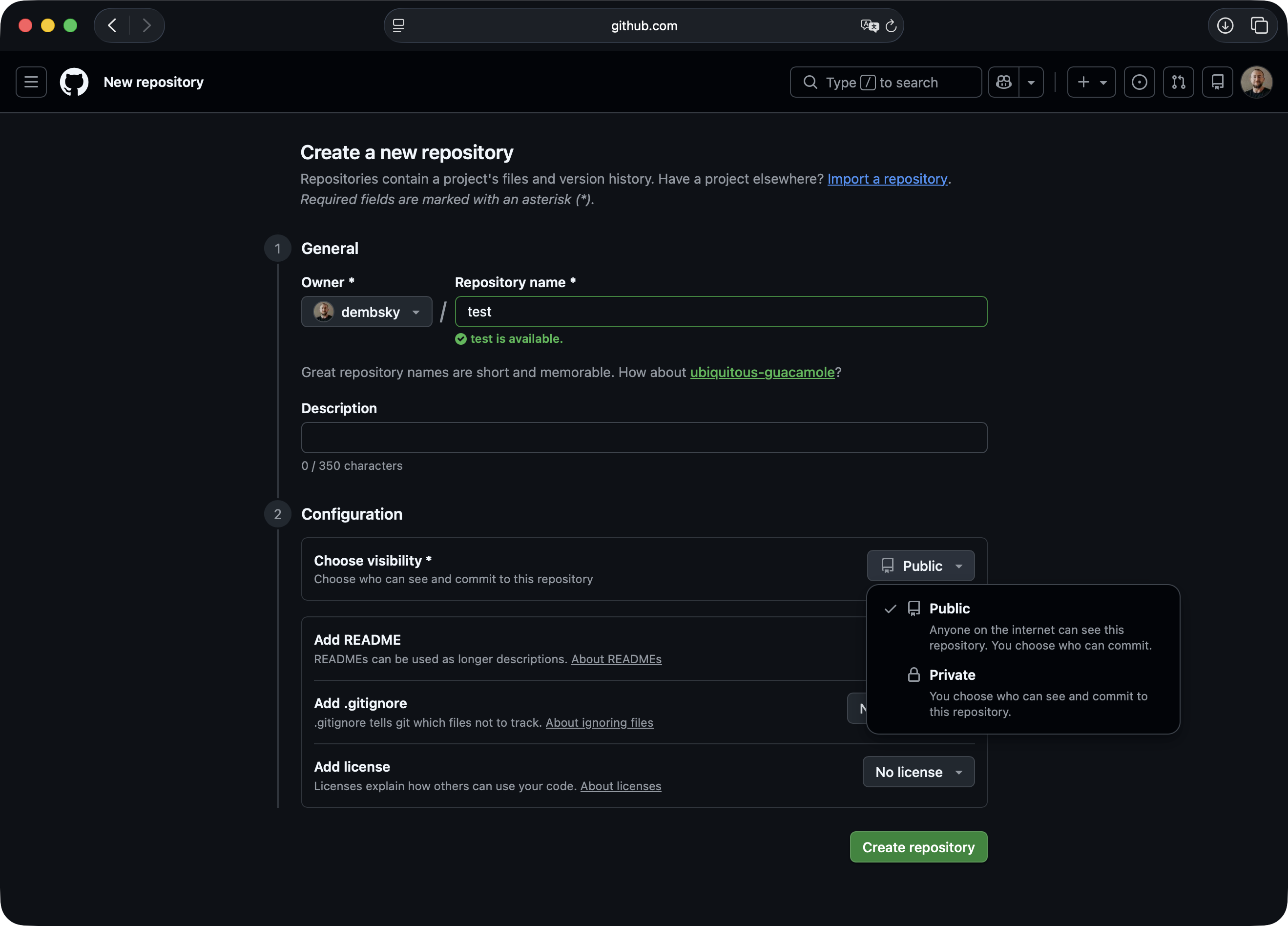
Task: Open the Issues dashboard icon
Action: tap(1139, 82)
